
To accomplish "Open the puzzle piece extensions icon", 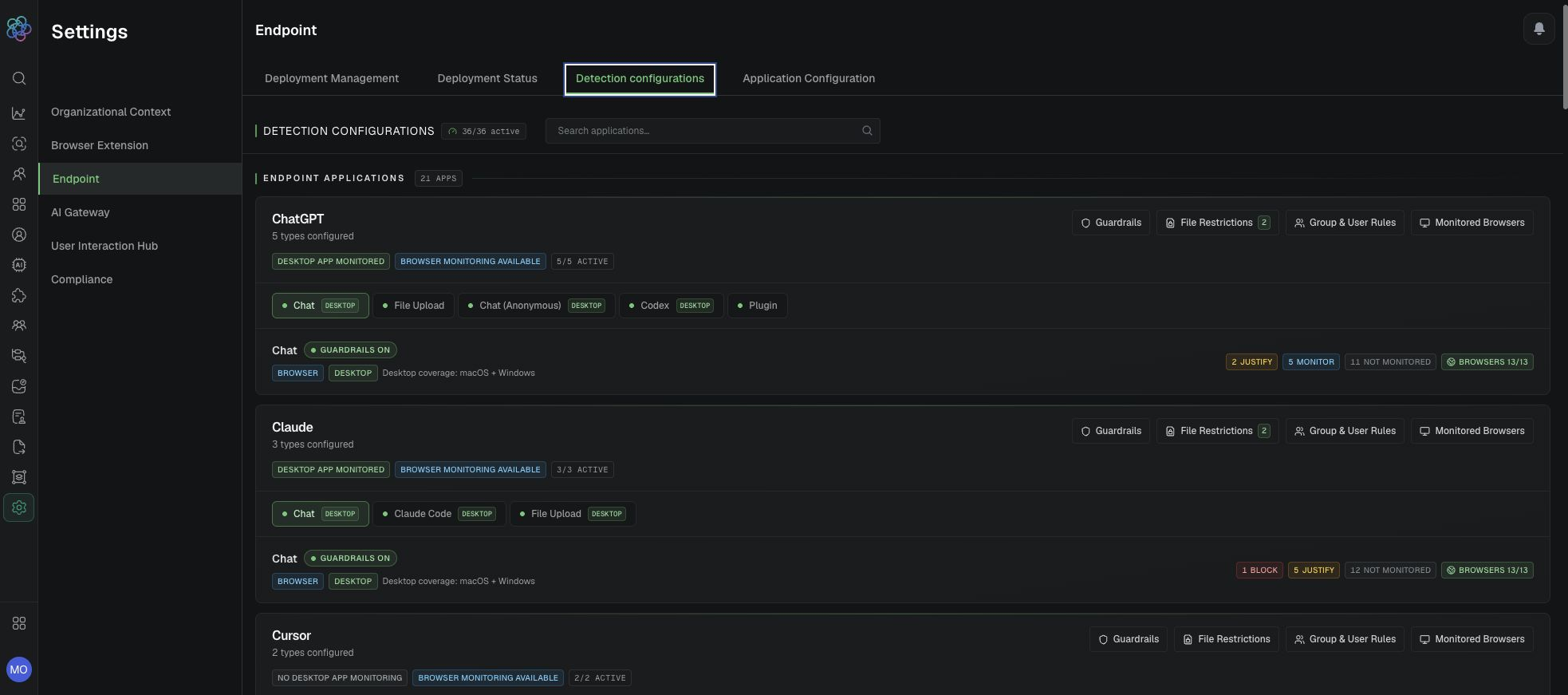I will click(19, 295).
